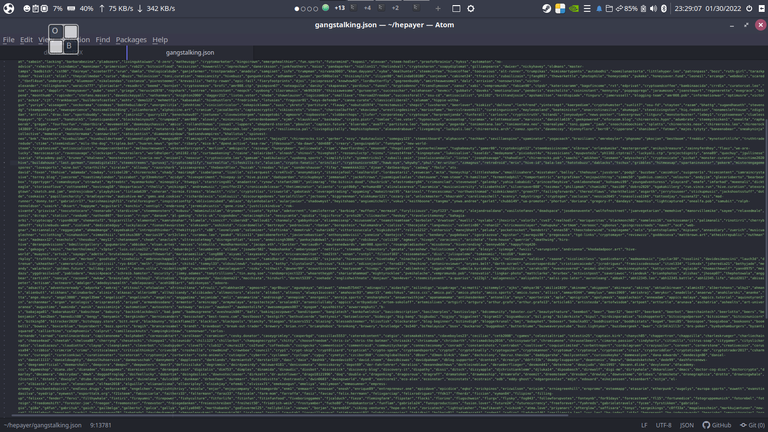
Task: Click the link icon beside 85%
Action: tap(619, 8)
